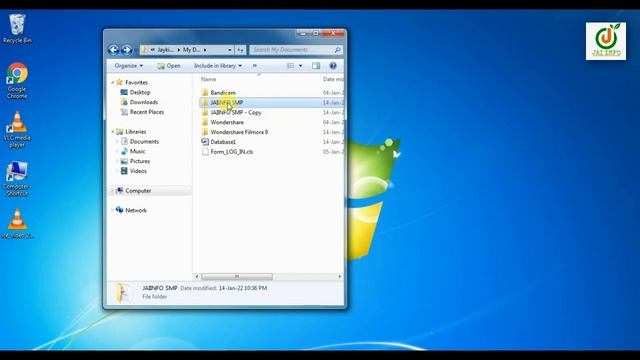
Task: Collapse the Favorites tree group
Action: [x=113, y=82]
